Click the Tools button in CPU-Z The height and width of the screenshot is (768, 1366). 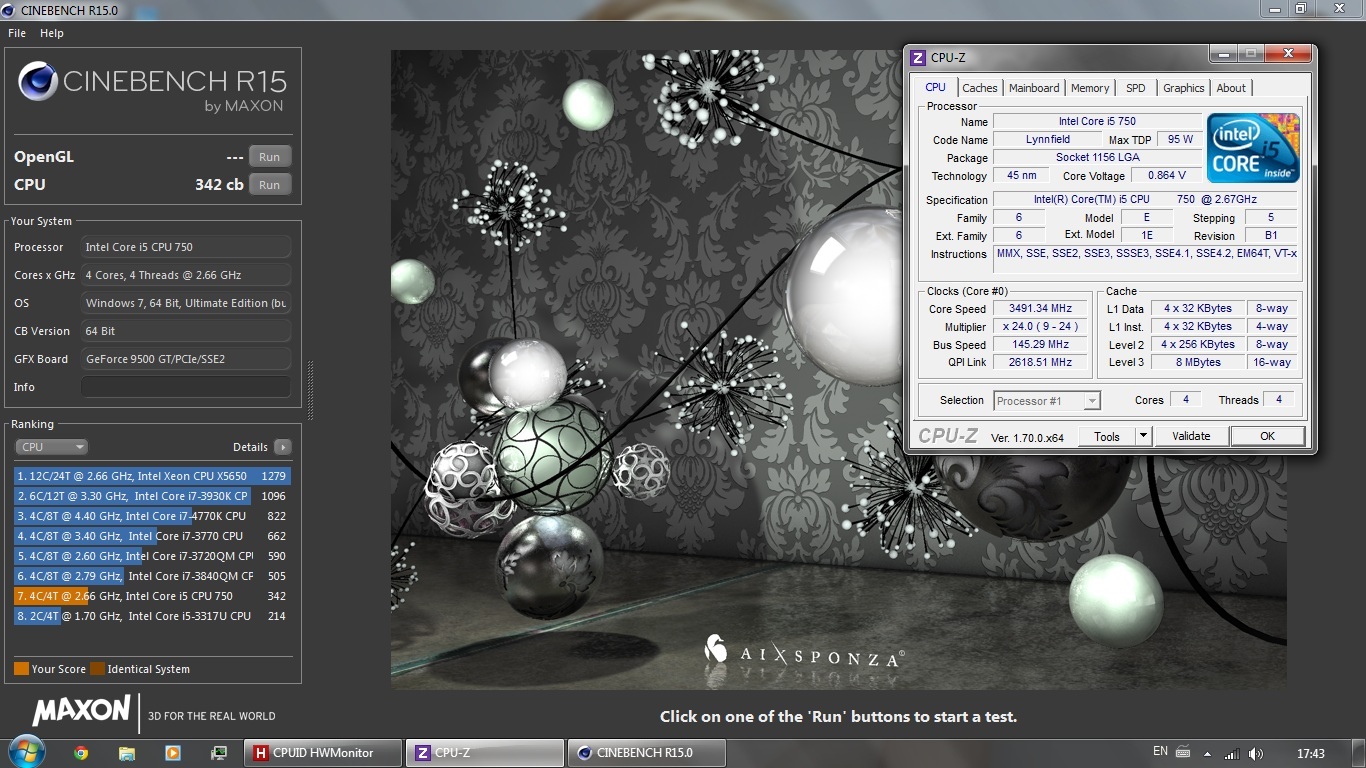tap(1107, 436)
